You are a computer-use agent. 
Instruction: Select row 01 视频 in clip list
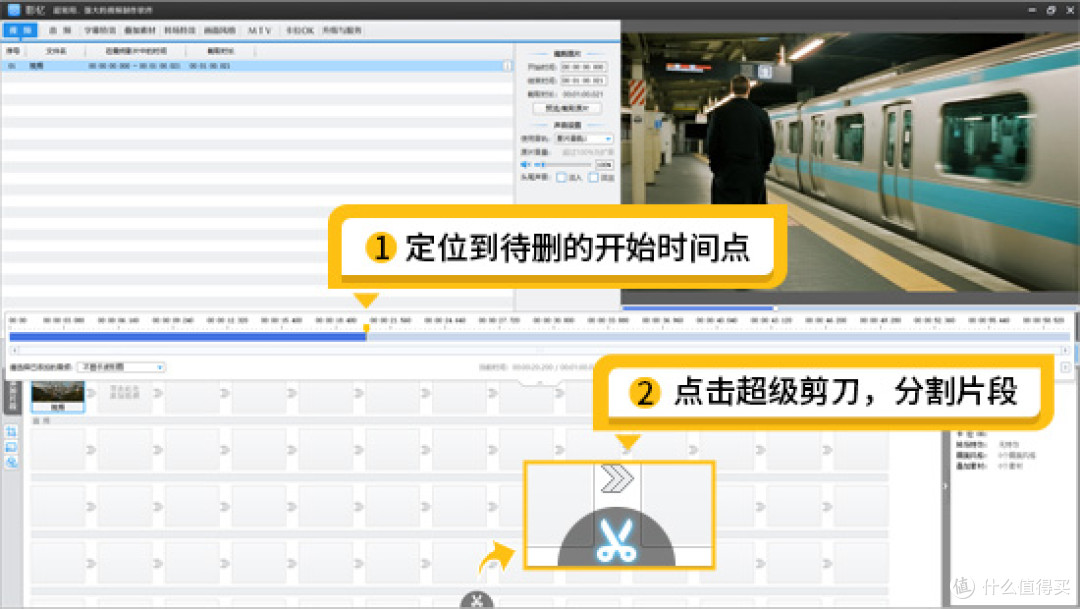(x=256, y=66)
